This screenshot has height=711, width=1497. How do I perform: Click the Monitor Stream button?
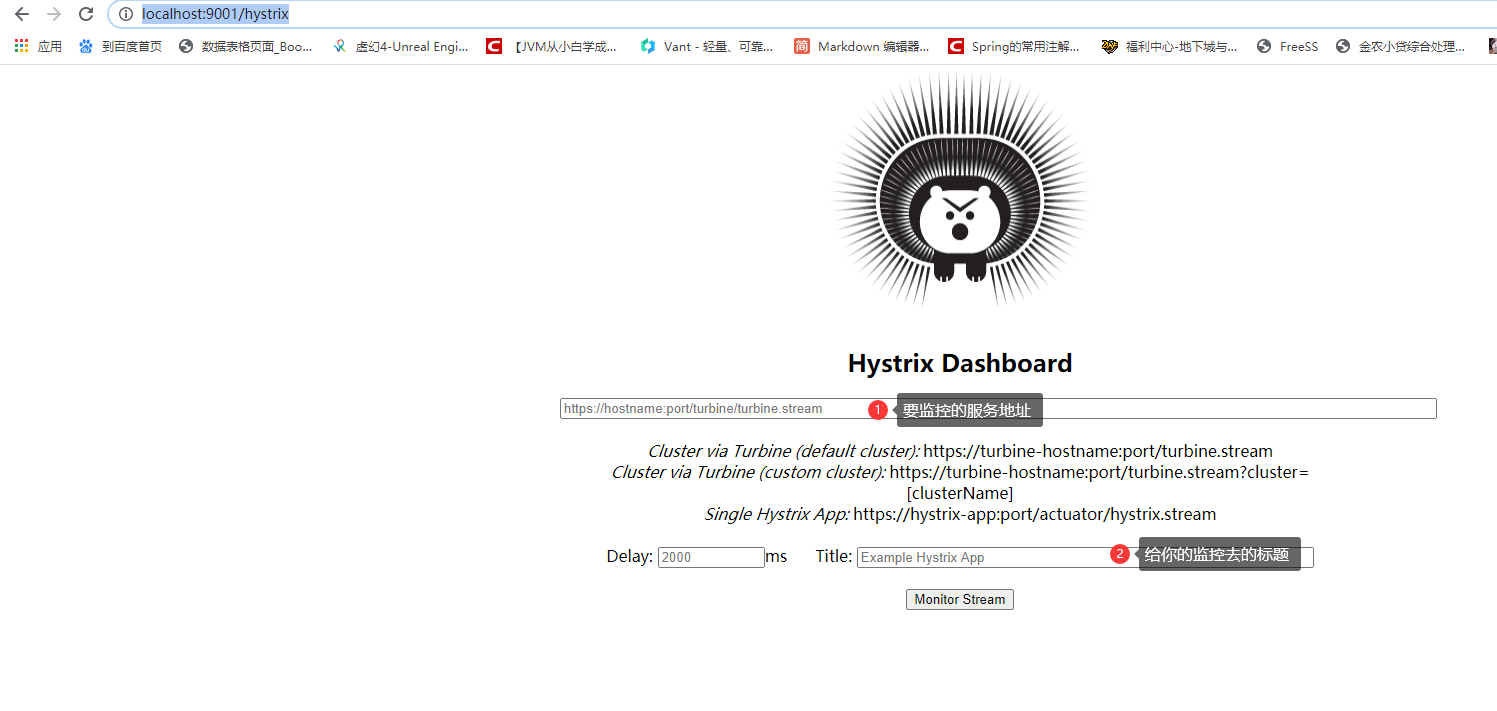(x=960, y=599)
